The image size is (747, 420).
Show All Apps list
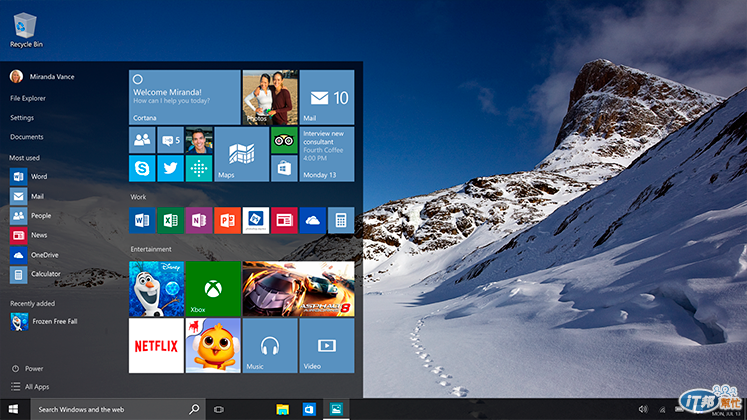(x=30, y=387)
